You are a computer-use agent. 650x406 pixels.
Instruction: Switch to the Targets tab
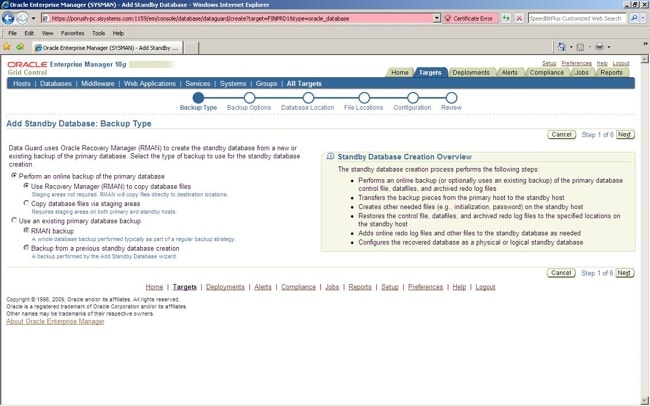coord(430,72)
